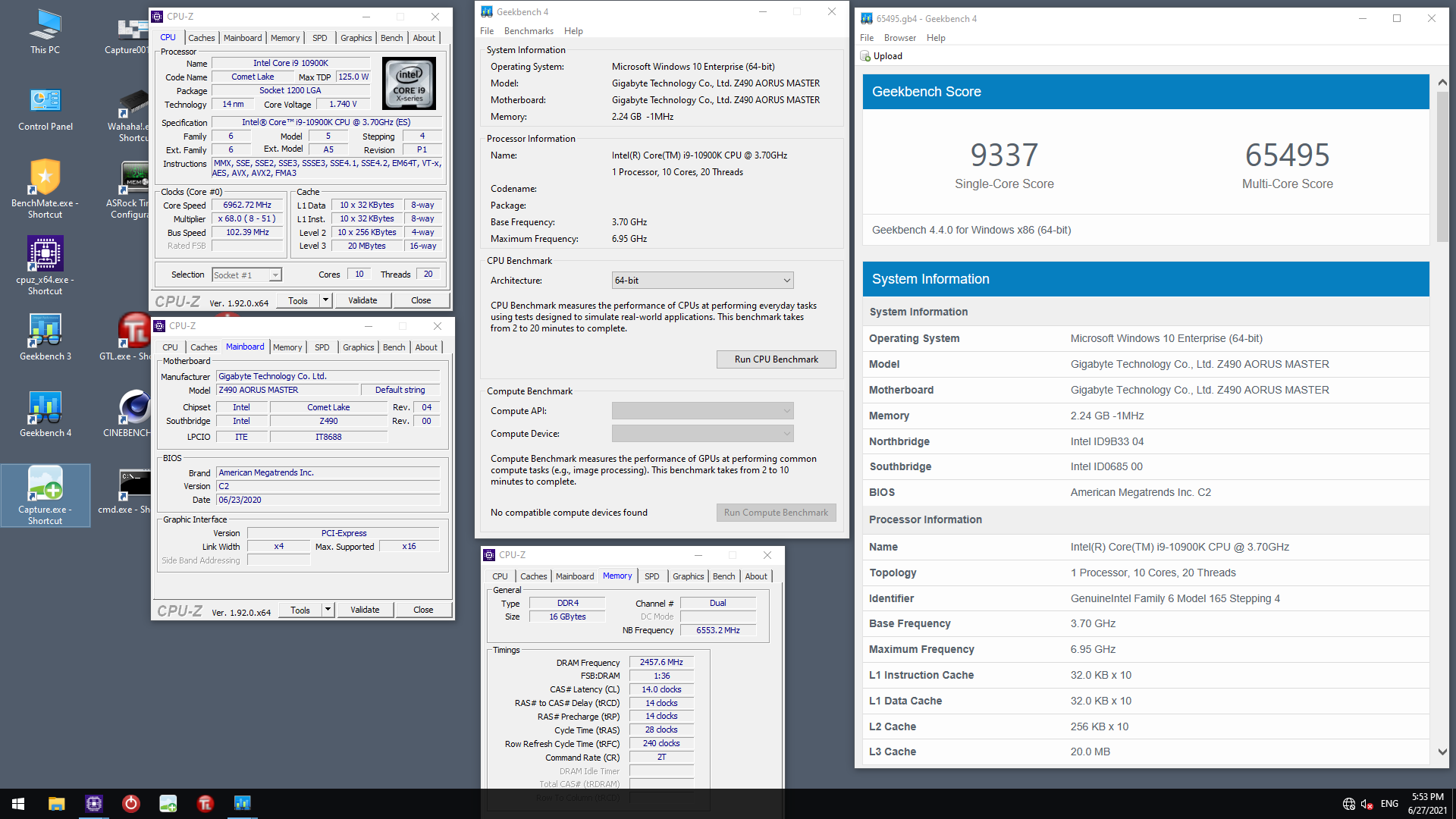Switch to CPU-Z taskbar icon
This screenshot has height=819, width=1456.
(x=93, y=804)
